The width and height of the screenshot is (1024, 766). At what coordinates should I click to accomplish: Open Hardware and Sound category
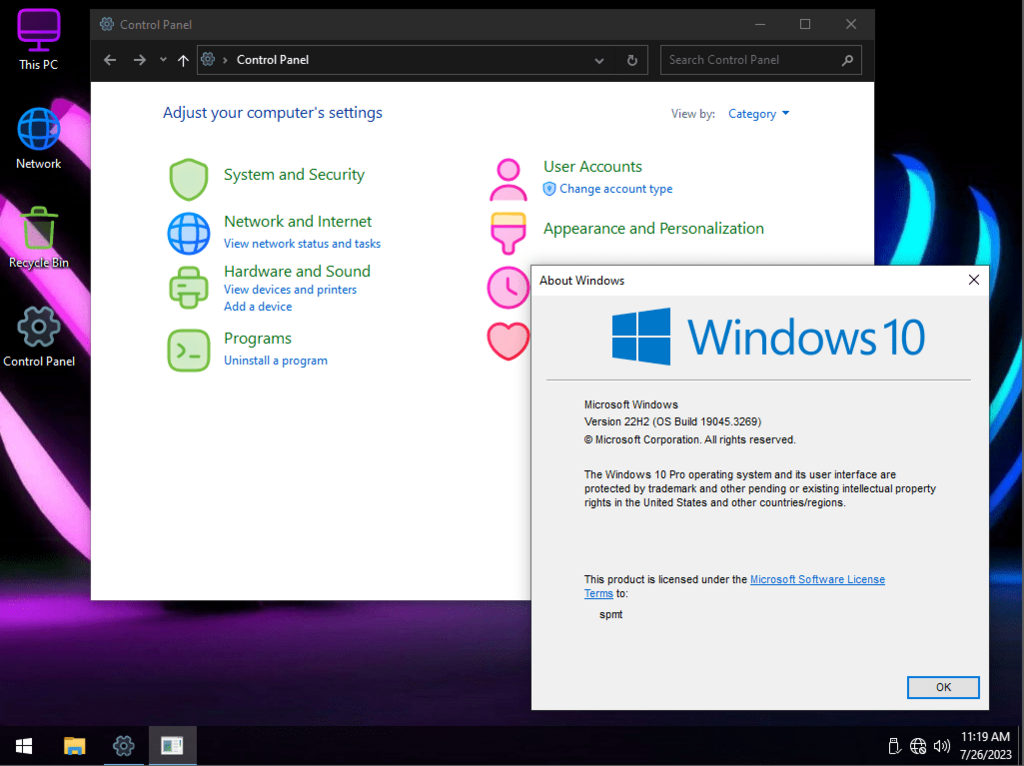tap(297, 271)
